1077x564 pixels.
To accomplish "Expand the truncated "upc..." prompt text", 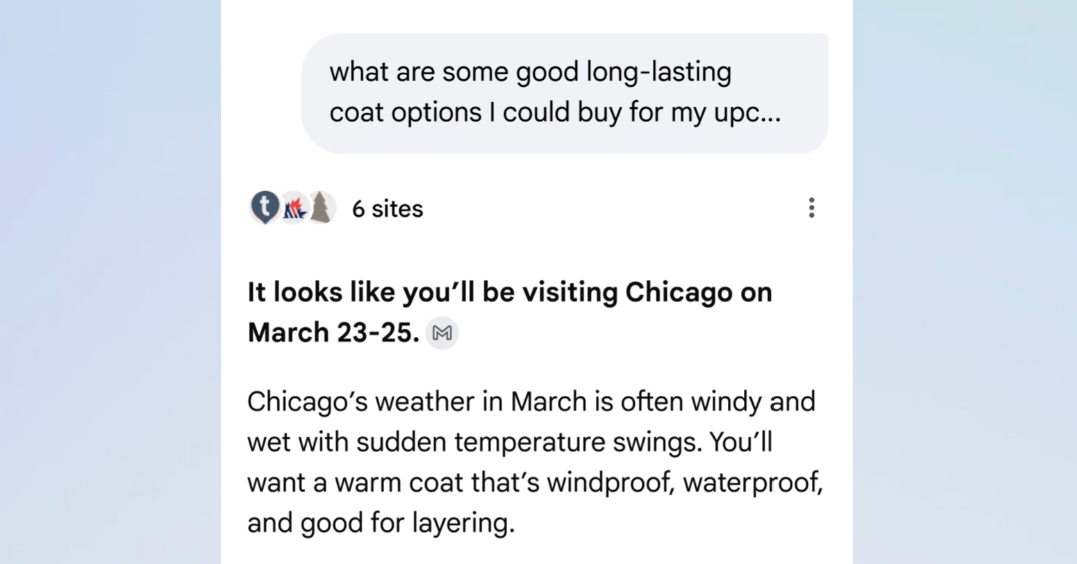I will pos(758,113).
